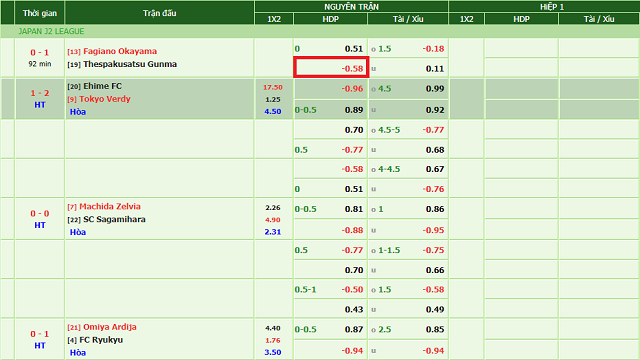Open Machida Zelvia team link

110,207
